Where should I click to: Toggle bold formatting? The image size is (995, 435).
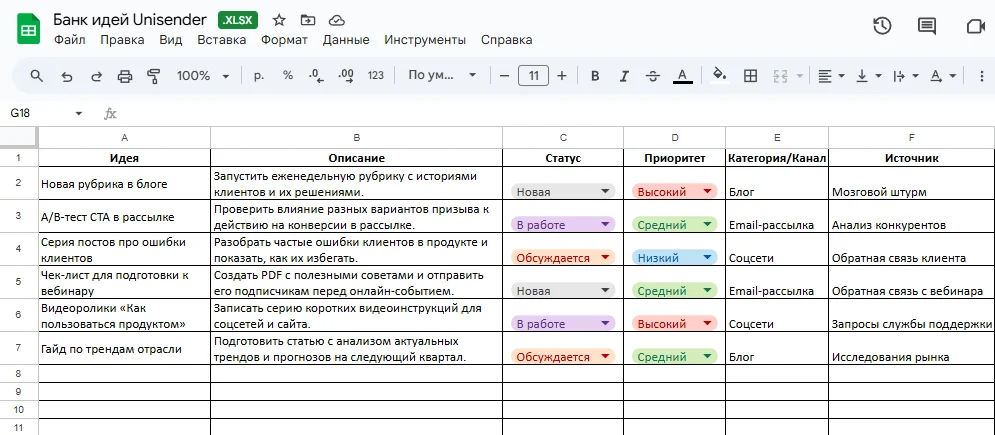click(x=595, y=76)
